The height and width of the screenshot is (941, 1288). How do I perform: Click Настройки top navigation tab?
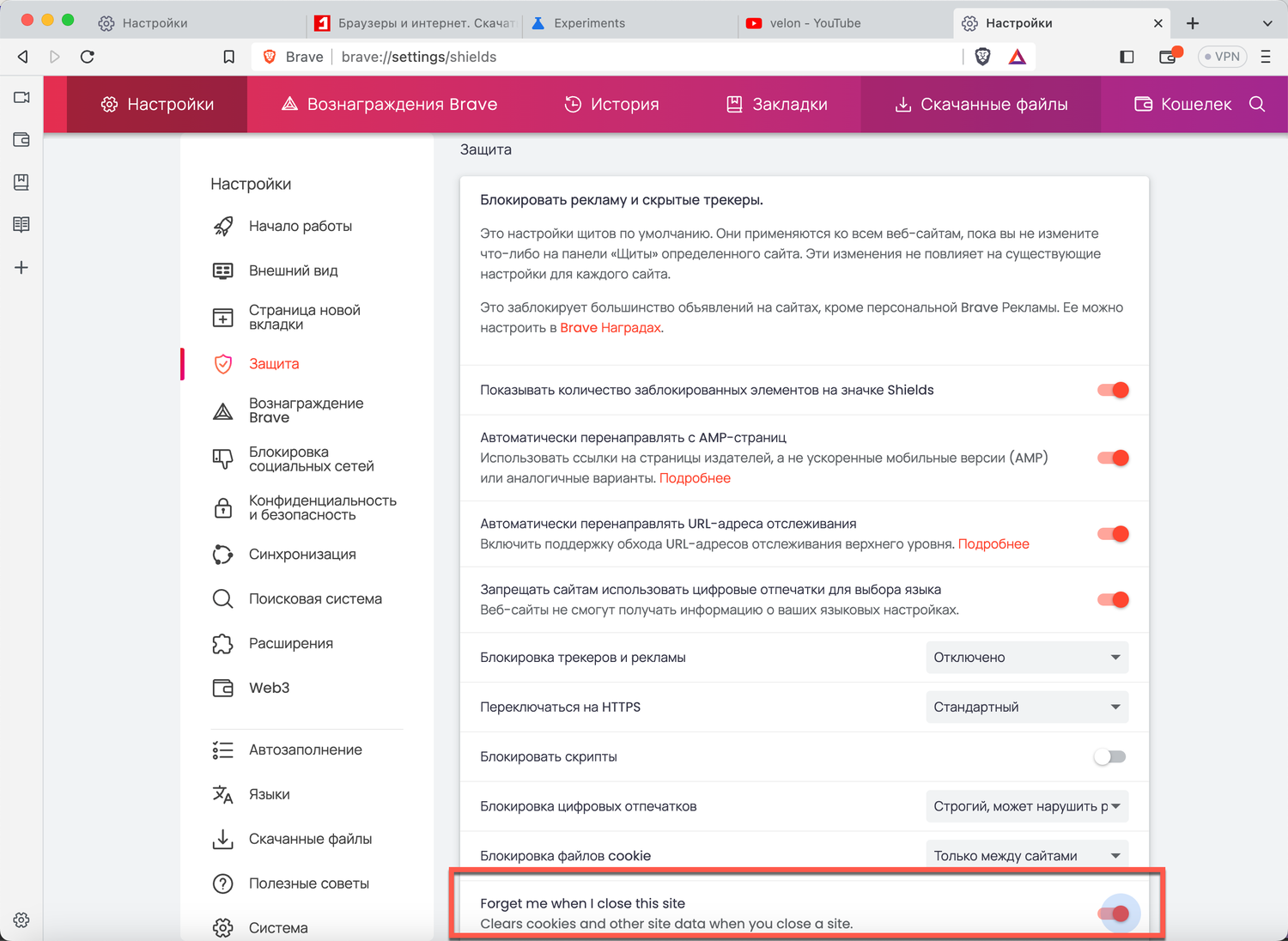point(157,104)
